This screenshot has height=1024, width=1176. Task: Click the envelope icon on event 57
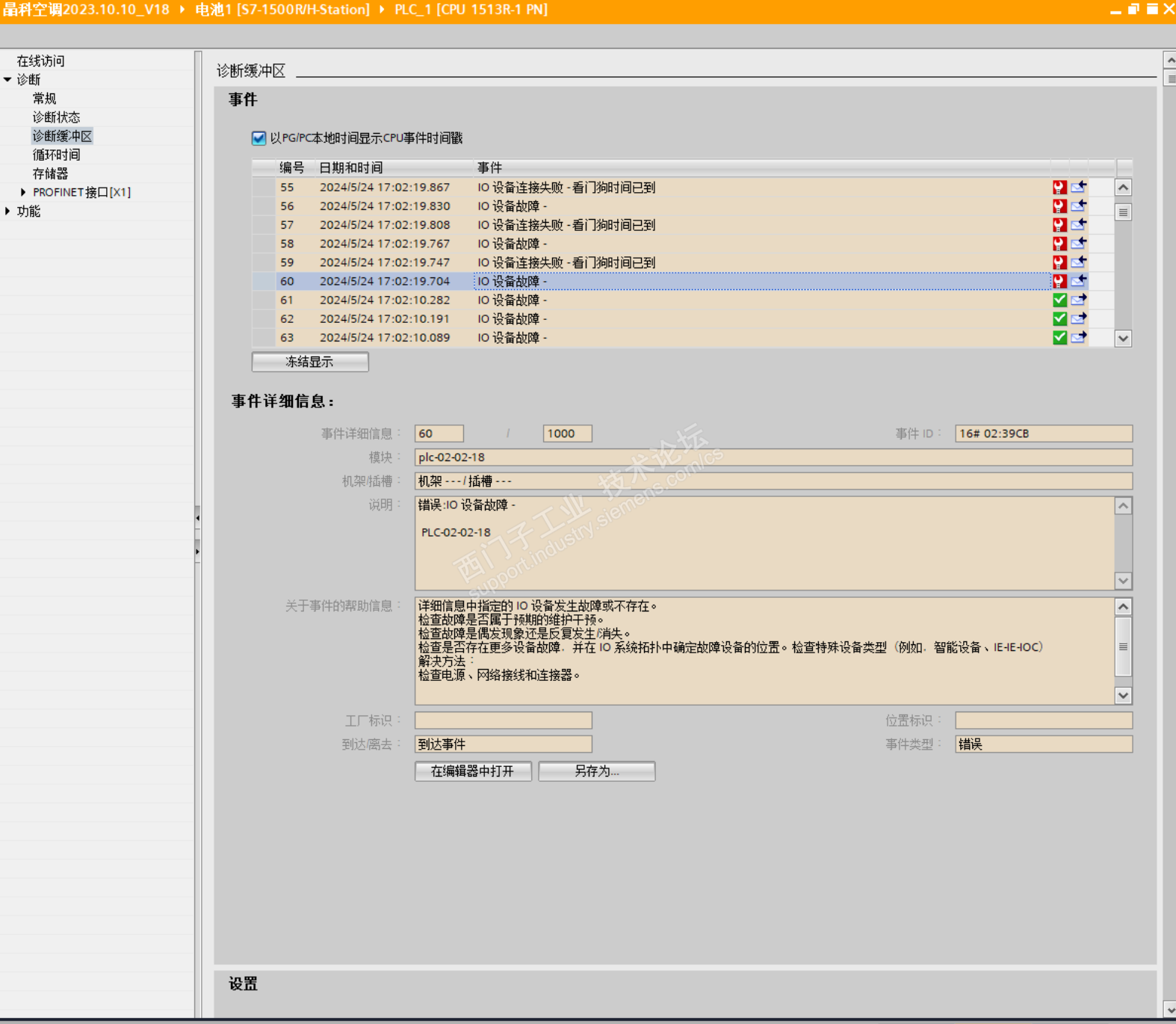pyautogui.click(x=1078, y=225)
